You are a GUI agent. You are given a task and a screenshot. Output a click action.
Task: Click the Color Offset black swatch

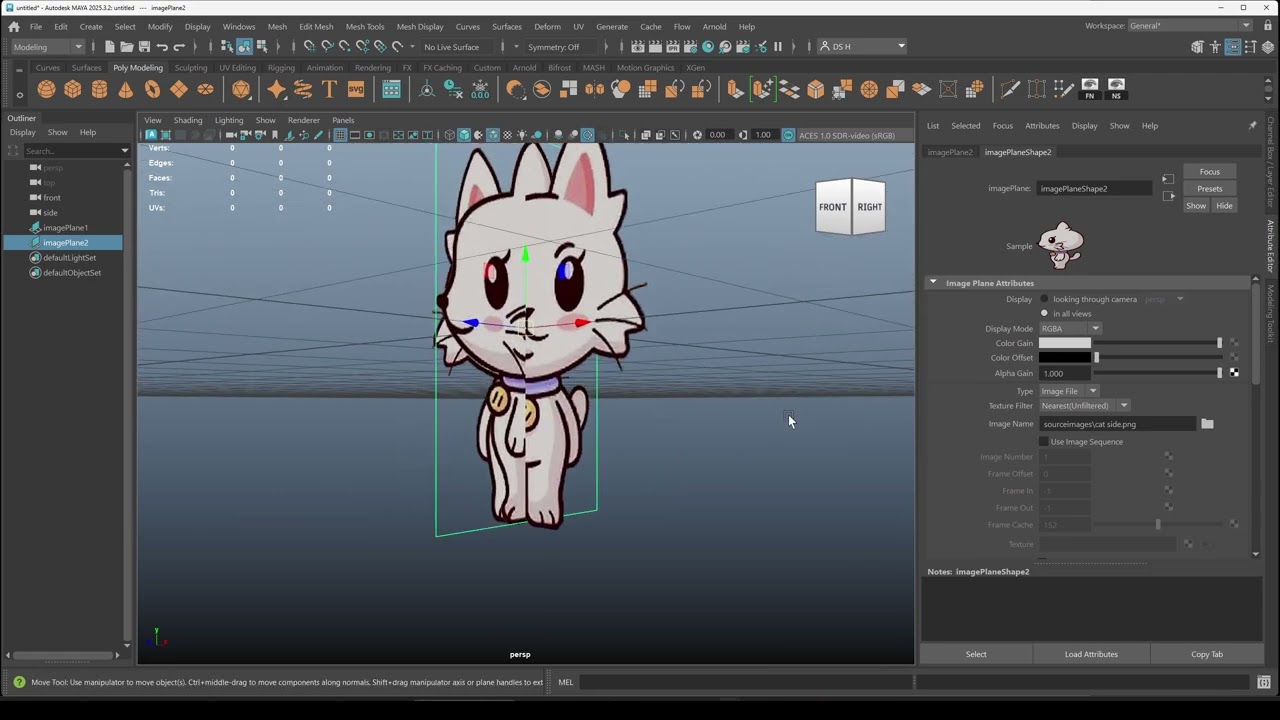1065,358
